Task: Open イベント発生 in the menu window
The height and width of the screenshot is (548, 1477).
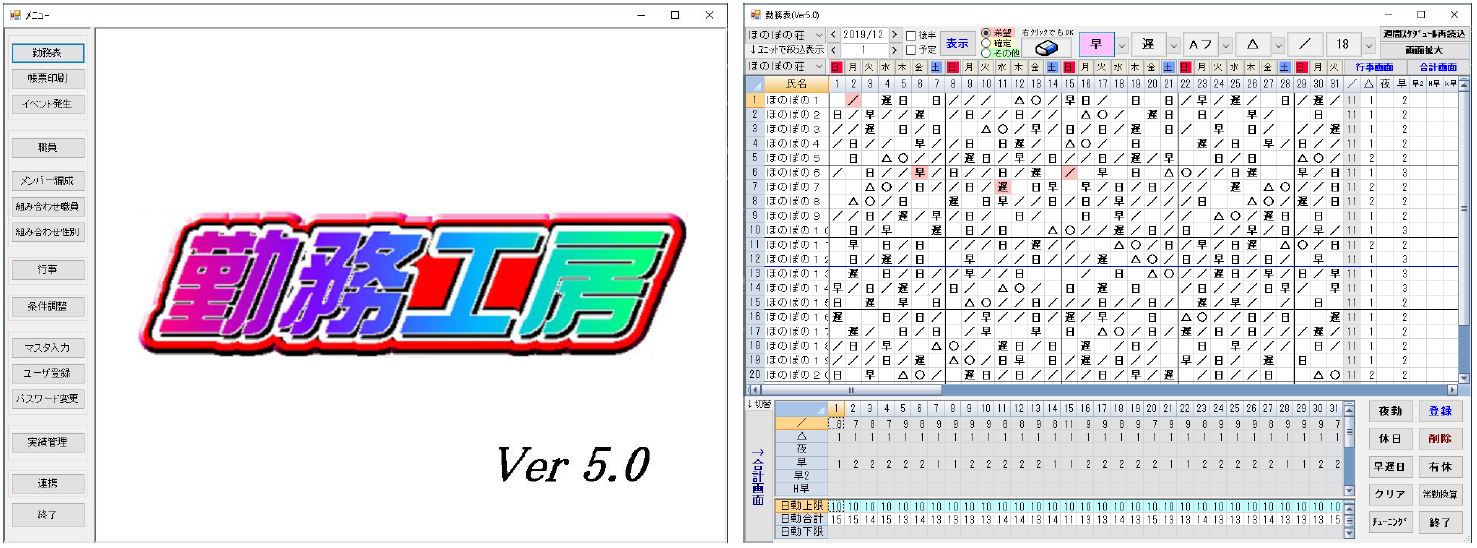Action: tap(48, 103)
